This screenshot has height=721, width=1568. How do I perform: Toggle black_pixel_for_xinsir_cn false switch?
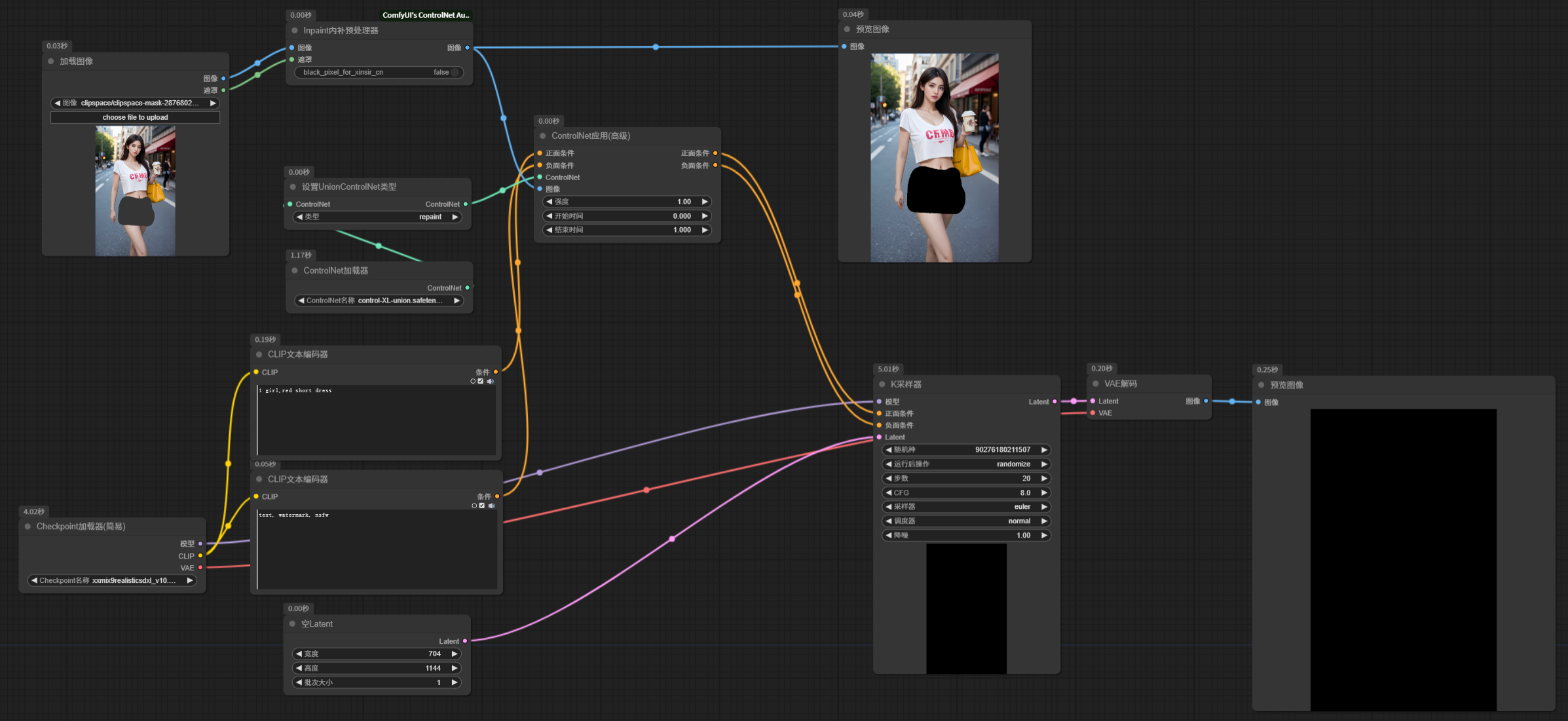click(455, 72)
